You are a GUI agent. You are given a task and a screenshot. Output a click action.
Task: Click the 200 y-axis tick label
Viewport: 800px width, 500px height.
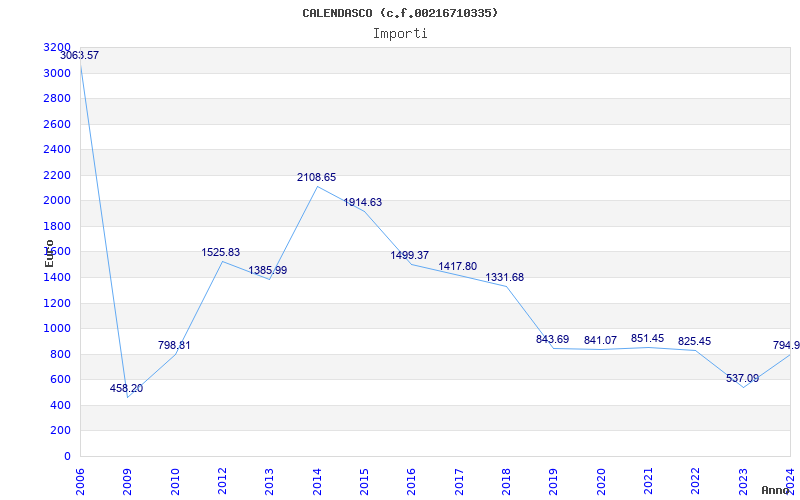coord(60,431)
